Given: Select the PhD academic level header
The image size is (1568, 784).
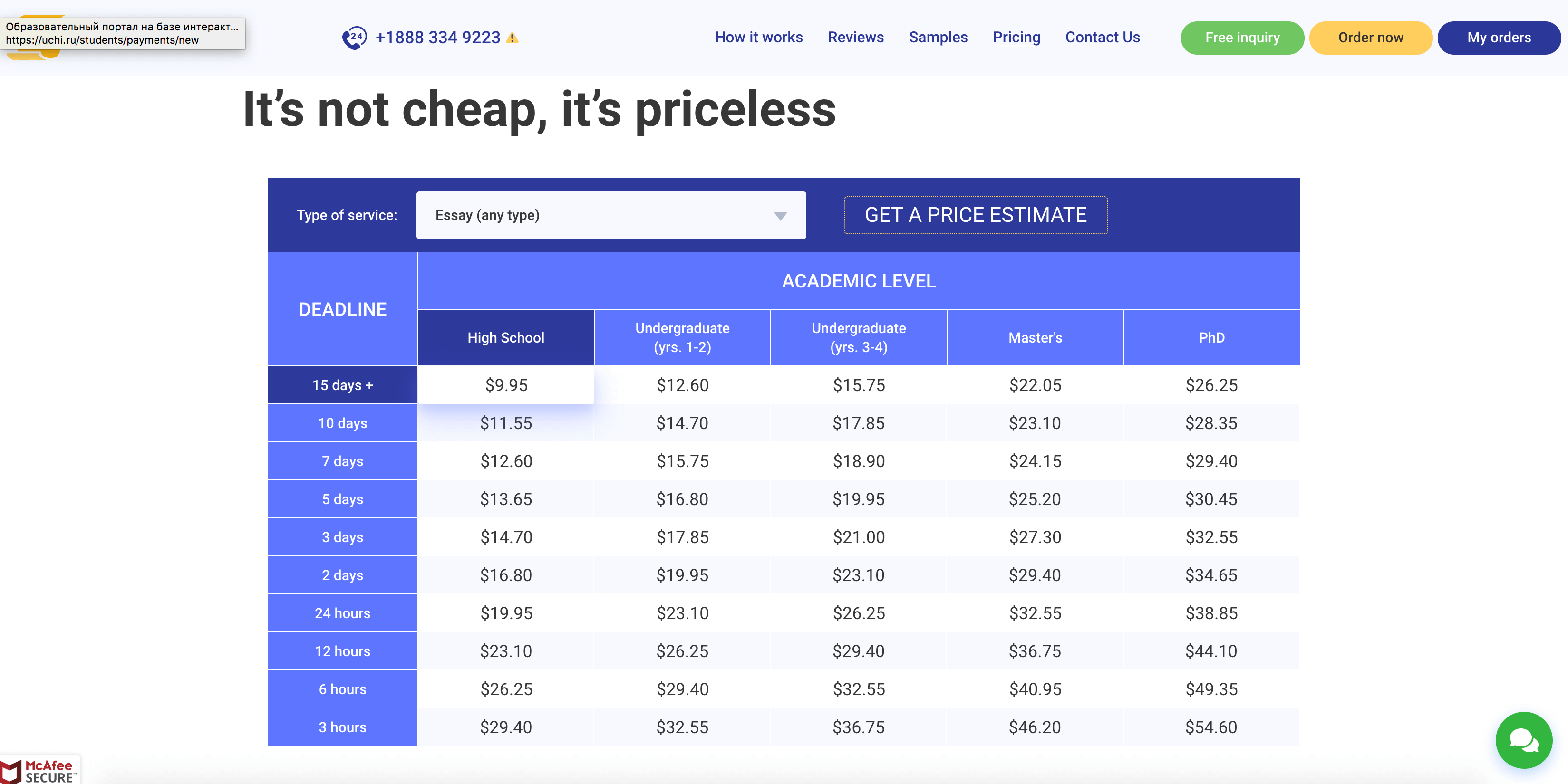Looking at the screenshot, I should [1210, 337].
